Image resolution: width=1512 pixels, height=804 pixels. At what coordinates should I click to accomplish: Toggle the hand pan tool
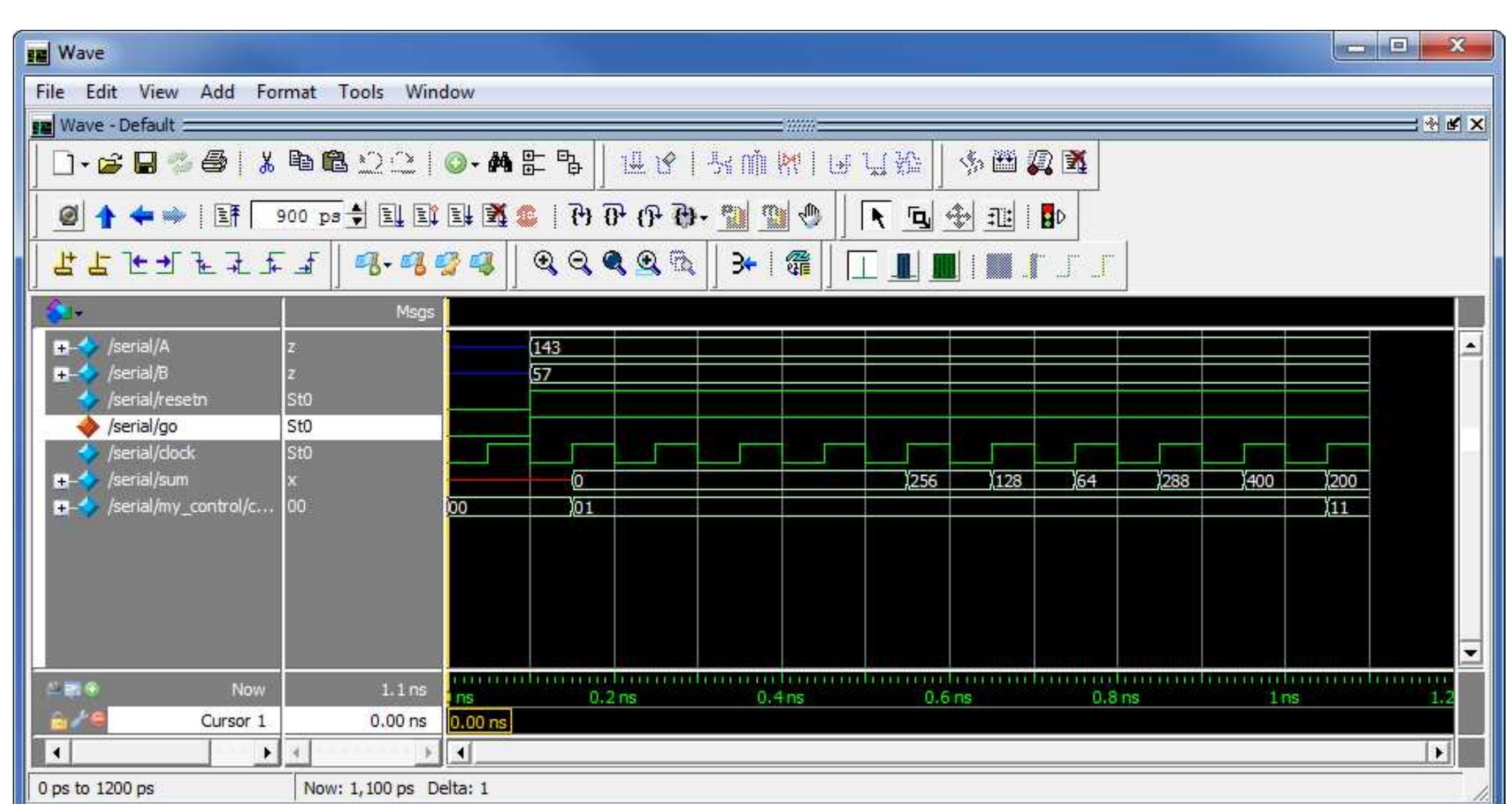[x=809, y=215]
